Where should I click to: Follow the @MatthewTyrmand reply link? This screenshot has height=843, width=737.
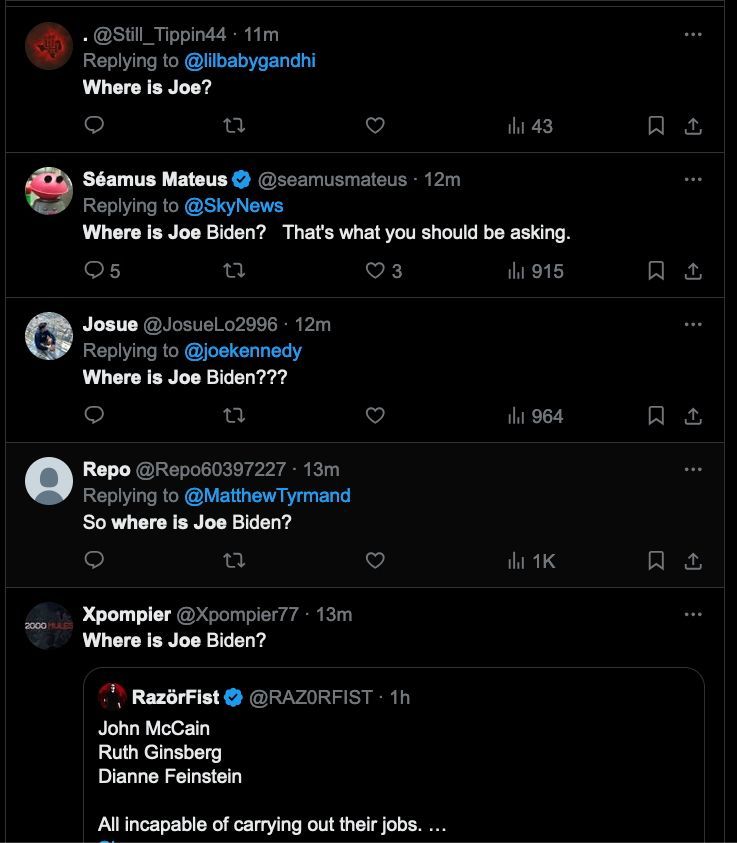[267, 496]
